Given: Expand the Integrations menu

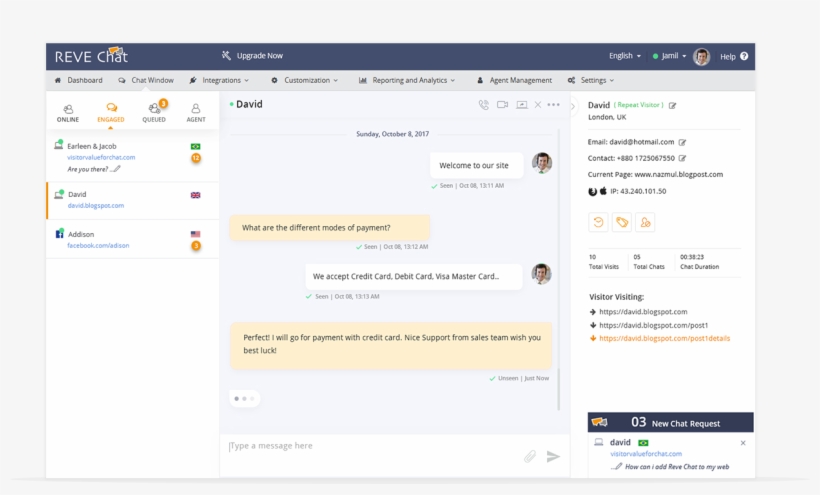Looking at the screenshot, I should [x=219, y=80].
